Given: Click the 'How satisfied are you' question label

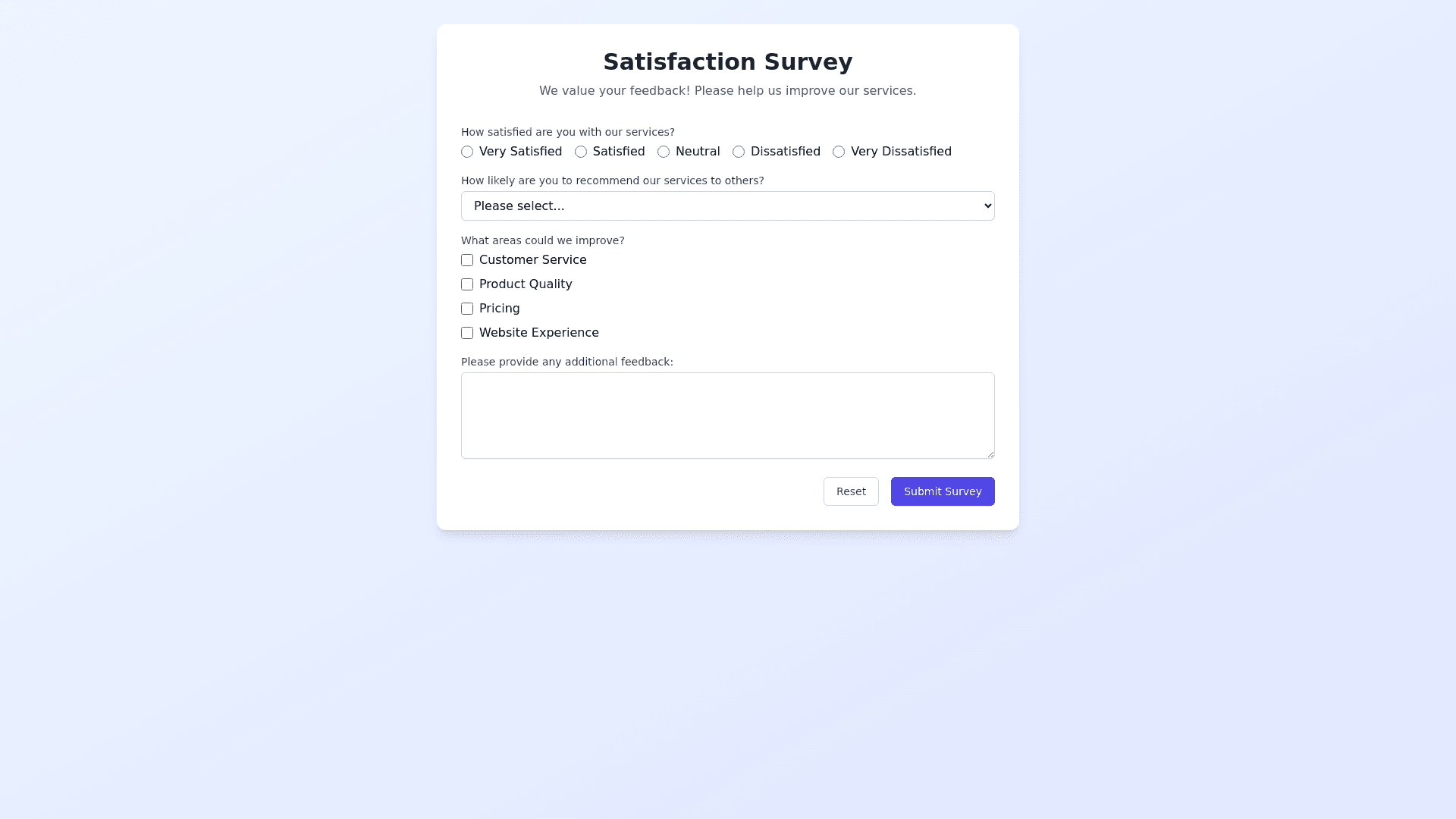Looking at the screenshot, I should point(567,132).
